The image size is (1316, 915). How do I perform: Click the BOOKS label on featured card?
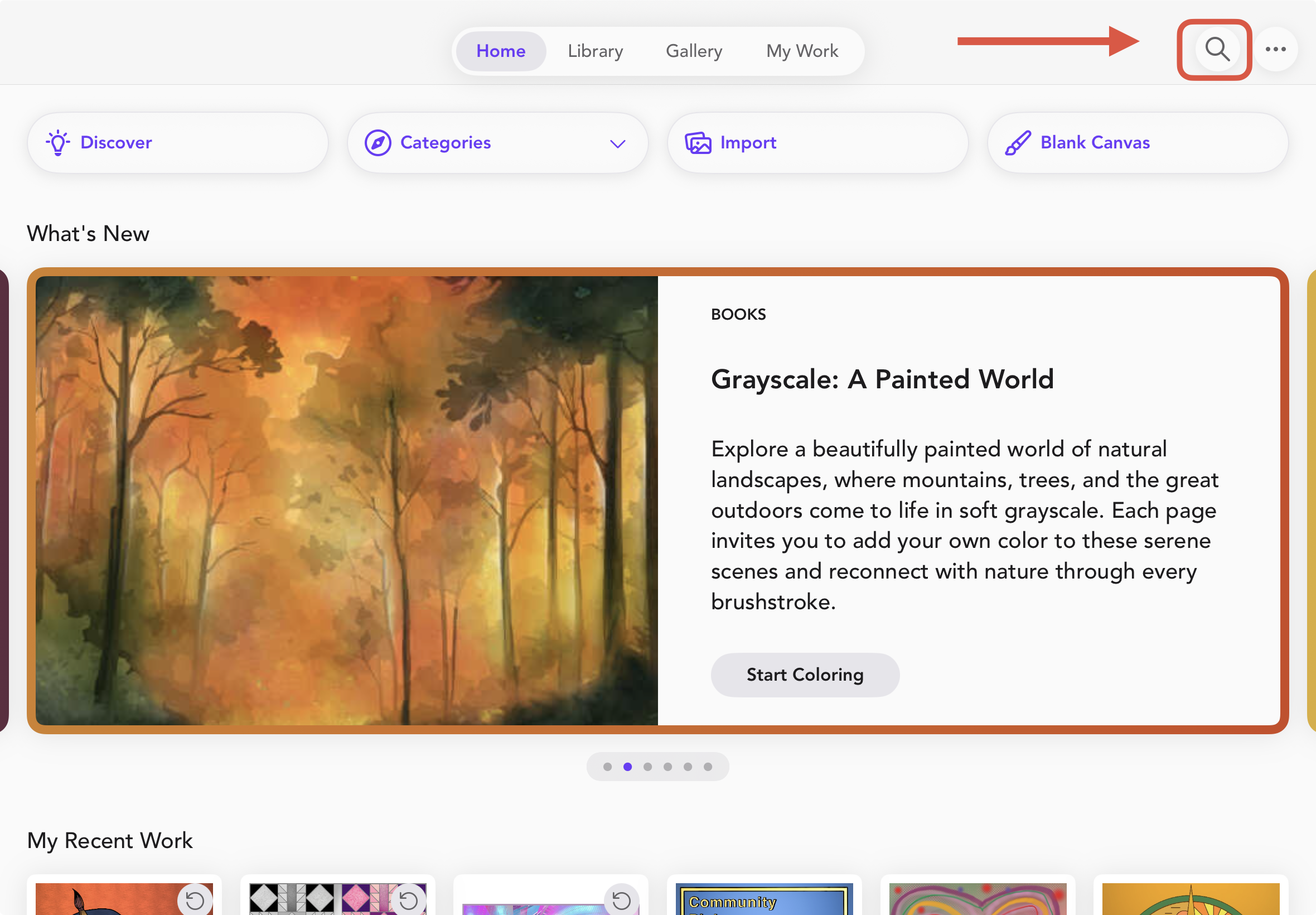tap(738, 314)
